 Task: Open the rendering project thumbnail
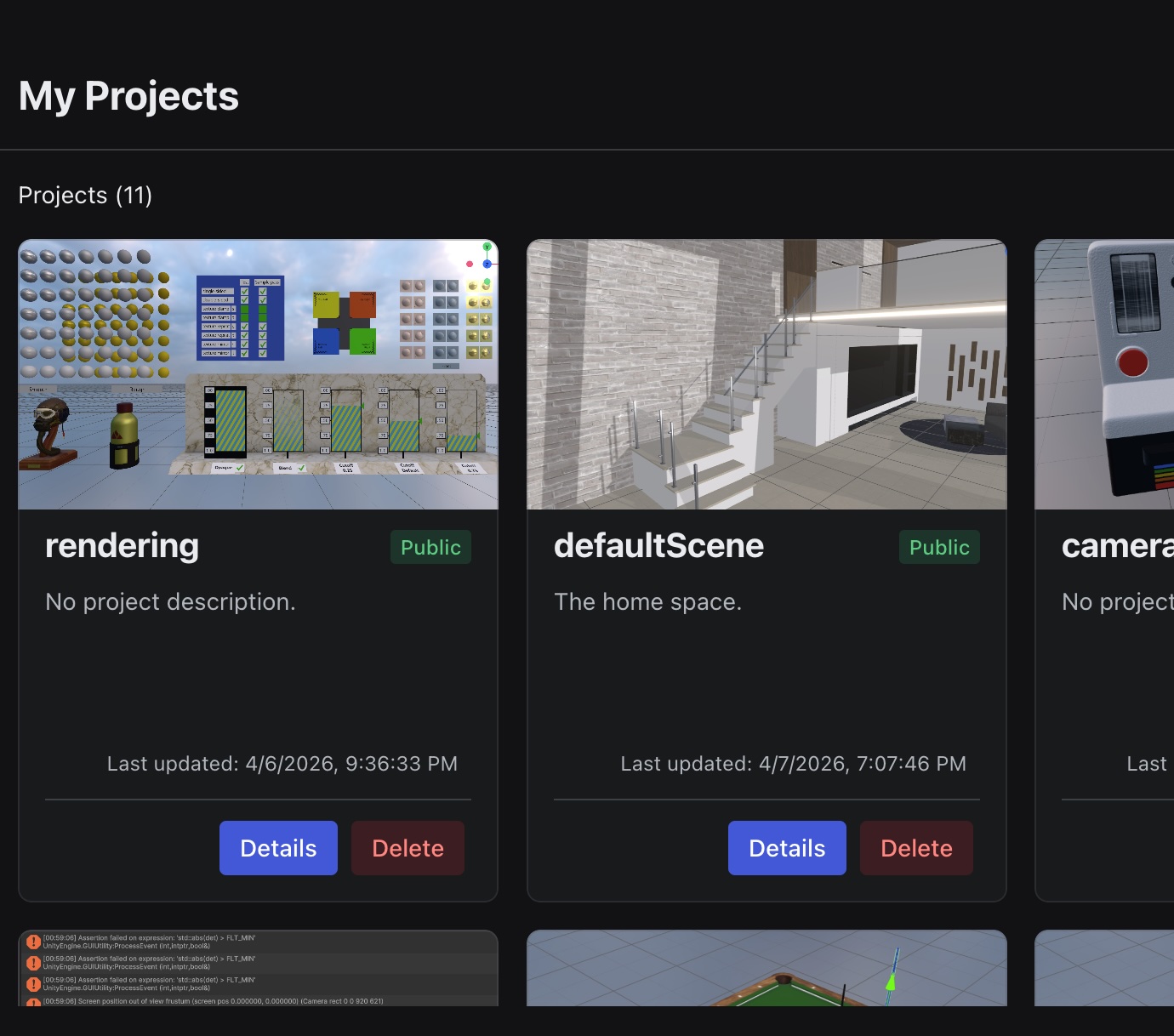pyautogui.click(x=258, y=375)
